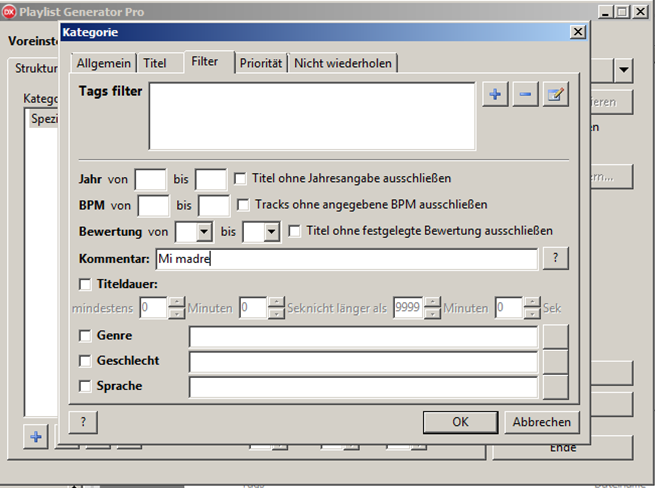Viewport: 655px width, 488px height.
Task: Open the Bewertung bis dropdown
Action: point(269,232)
